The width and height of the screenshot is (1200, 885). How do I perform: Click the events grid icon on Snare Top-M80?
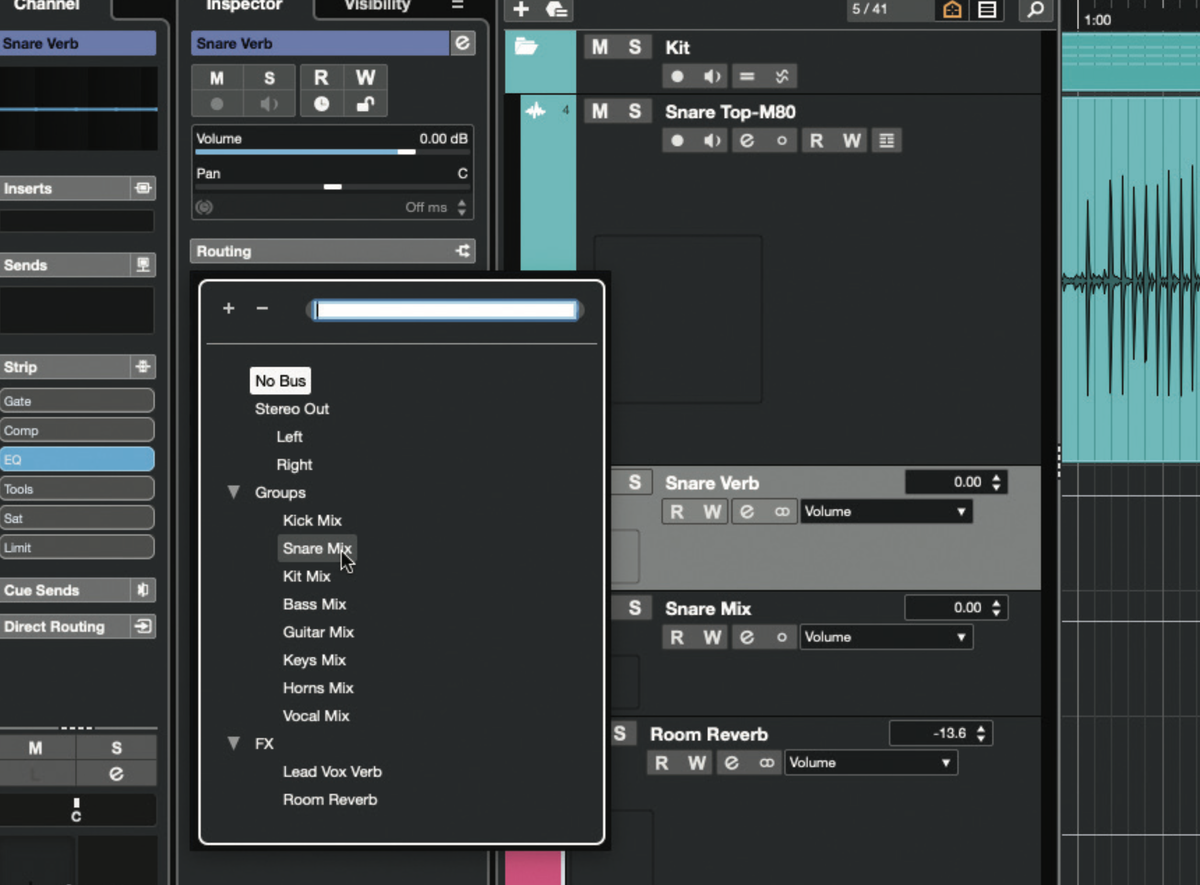(886, 140)
